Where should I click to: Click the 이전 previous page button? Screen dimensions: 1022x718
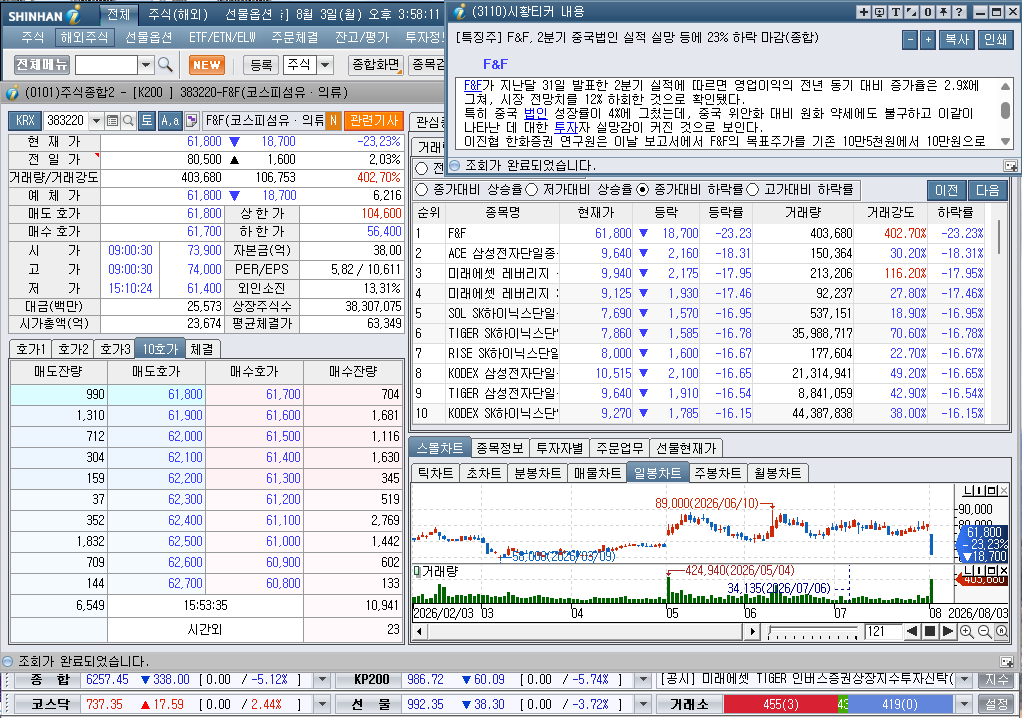946,190
